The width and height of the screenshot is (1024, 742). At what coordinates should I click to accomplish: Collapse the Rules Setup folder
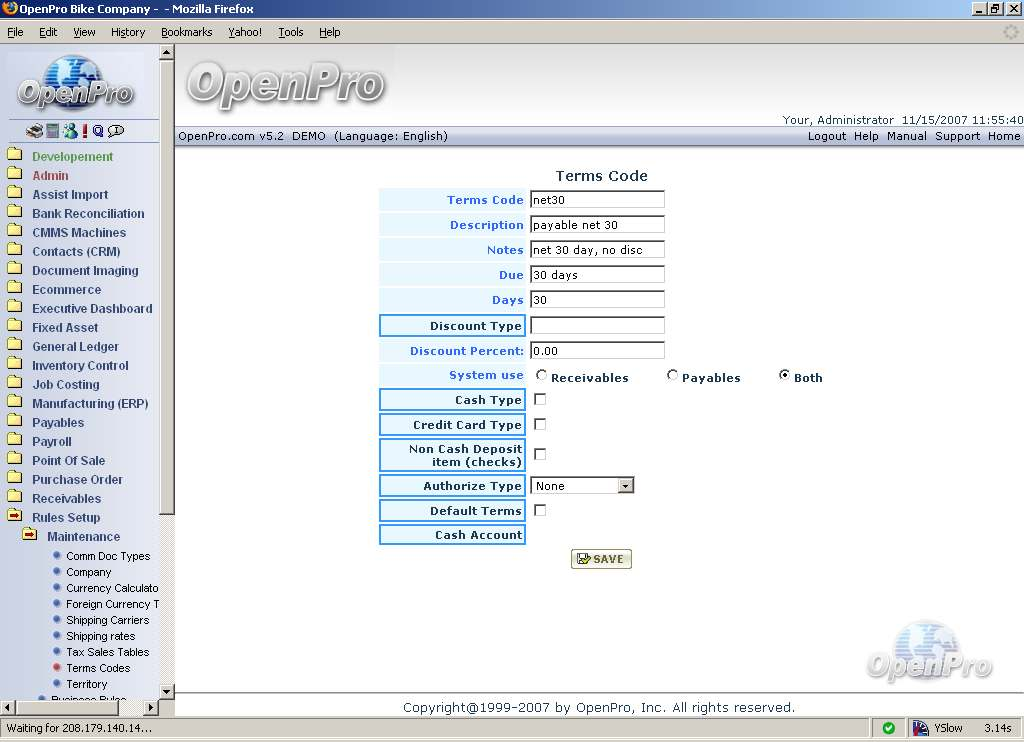[15, 517]
